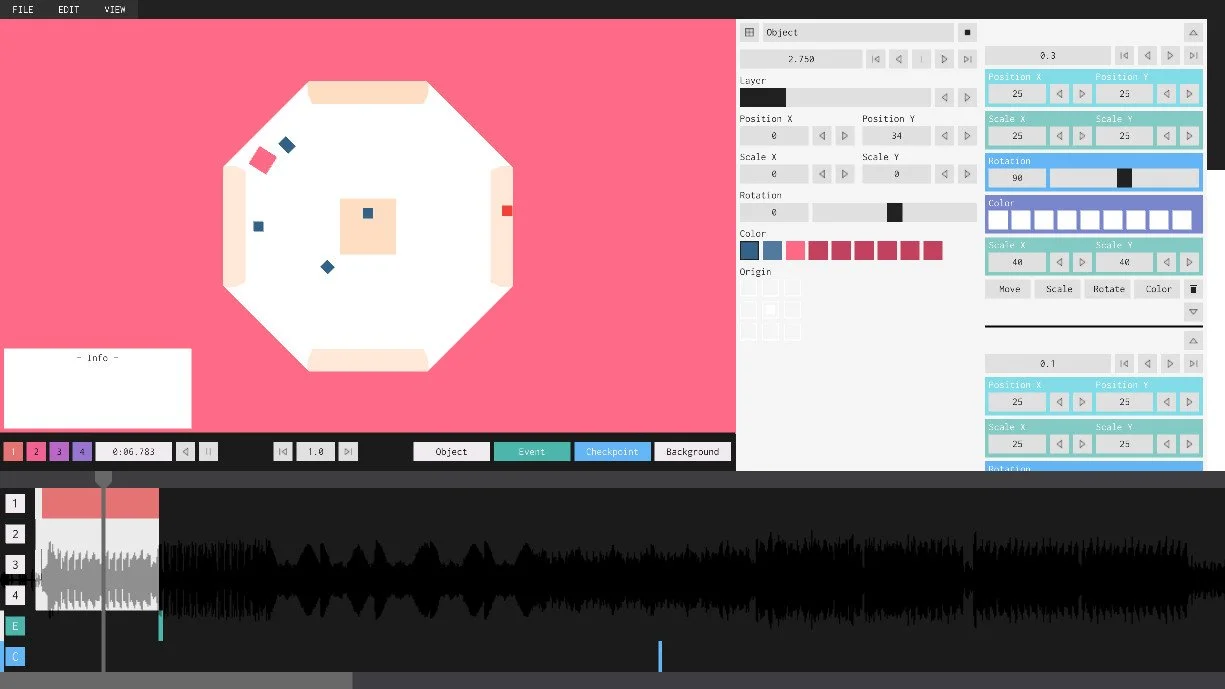Expand with down triangle below trash icon
The height and width of the screenshot is (689, 1225).
point(1192,312)
